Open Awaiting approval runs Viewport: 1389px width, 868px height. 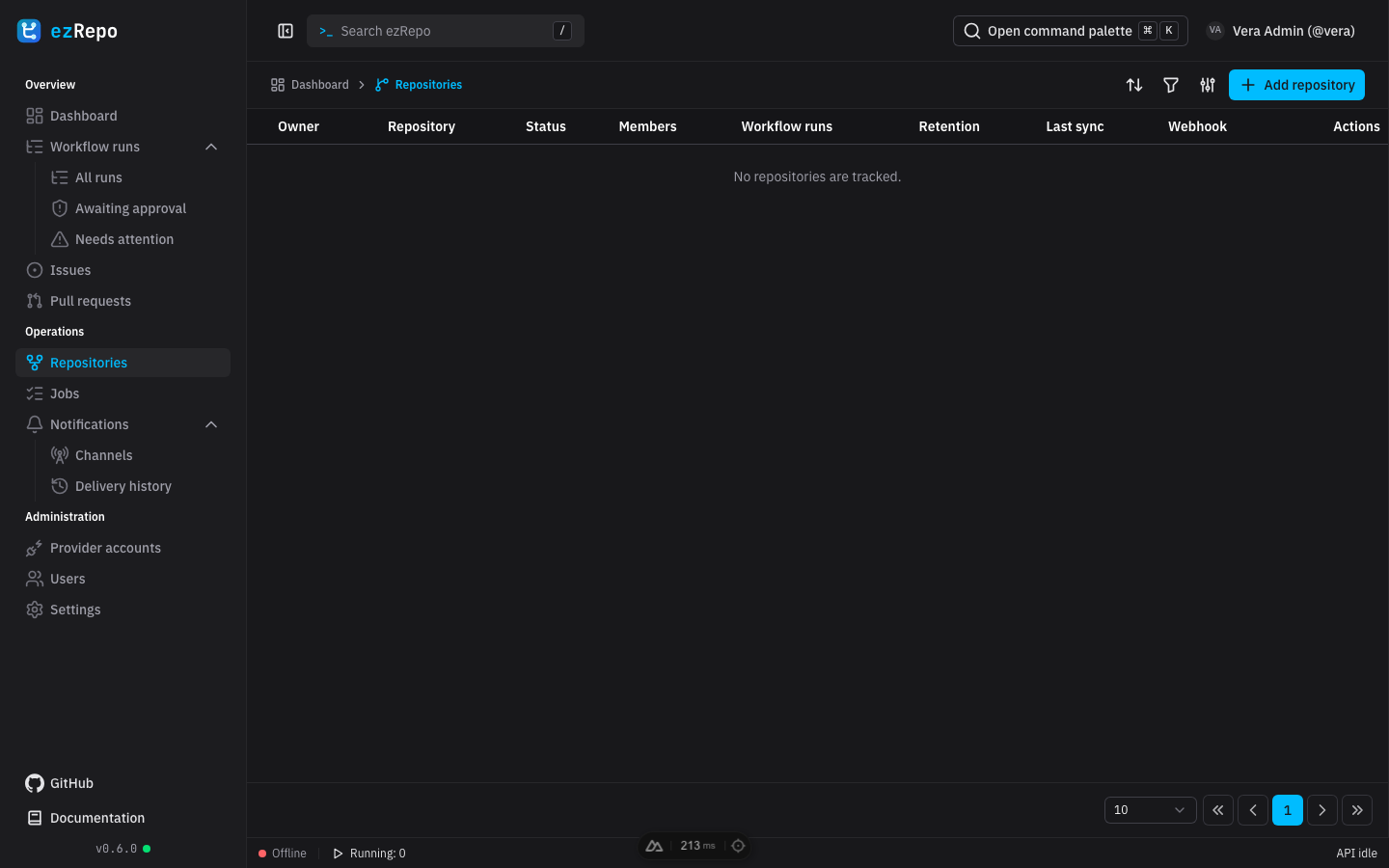click(135, 208)
